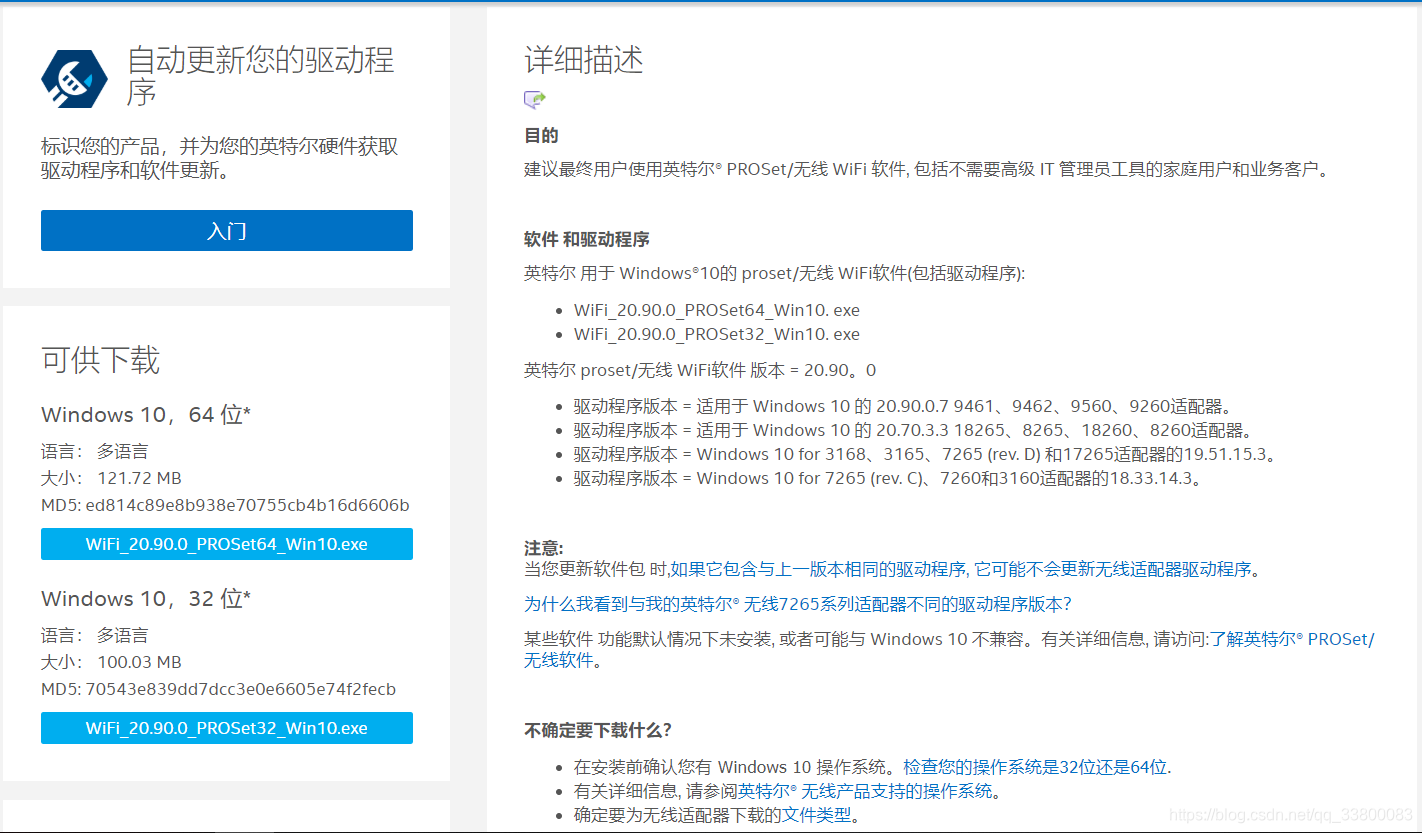This screenshot has height=833, width=1422.
Task: Open link about same driver as previous version
Action: (x=960, y=569)
